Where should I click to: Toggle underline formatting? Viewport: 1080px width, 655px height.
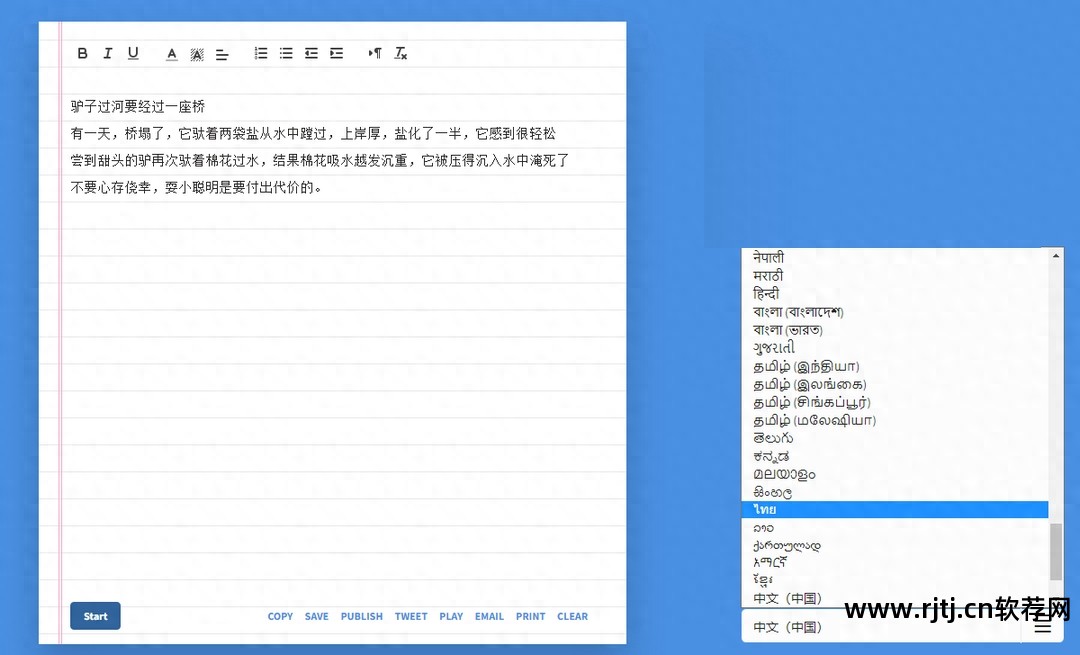tap(133, 53)
